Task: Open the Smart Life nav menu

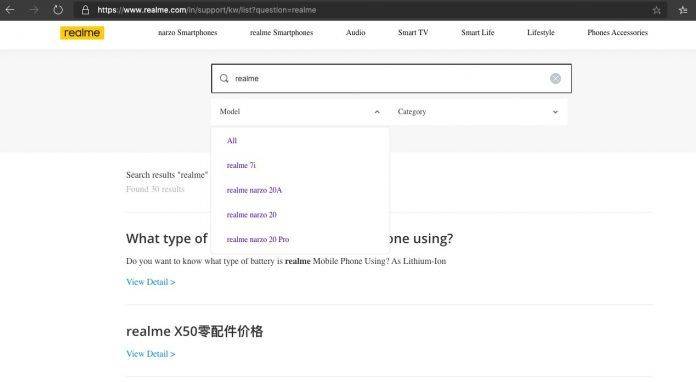Action: pyautogui.click(x=478, y=33)
